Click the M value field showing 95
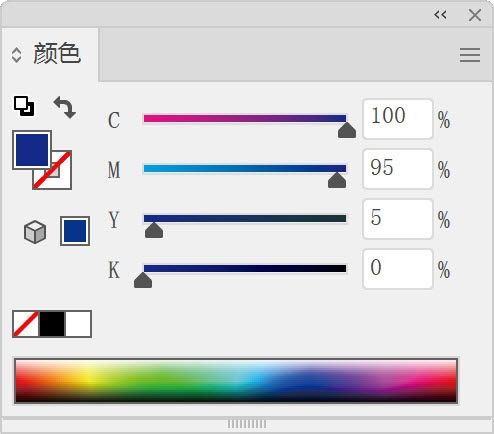Viewport: 494px width, 434px height. point(398,169)
